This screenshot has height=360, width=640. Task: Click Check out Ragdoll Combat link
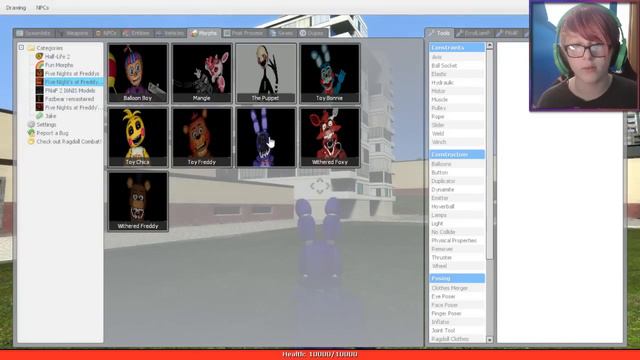(69, 142)
